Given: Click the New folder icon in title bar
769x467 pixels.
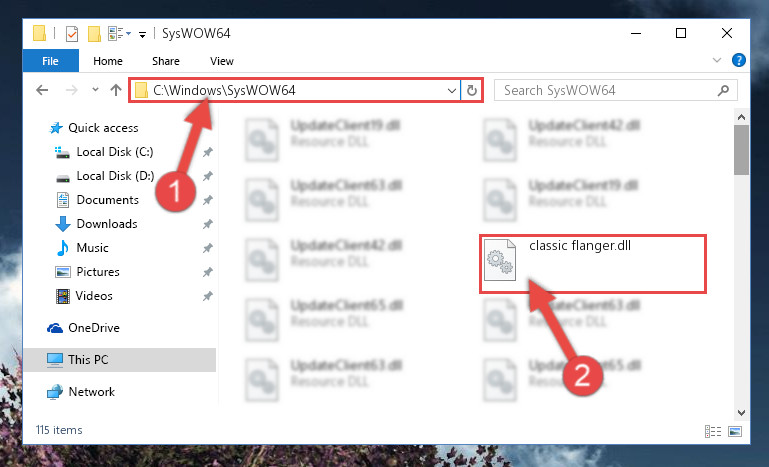Looking at the screenshot, I should coord(94,34).
